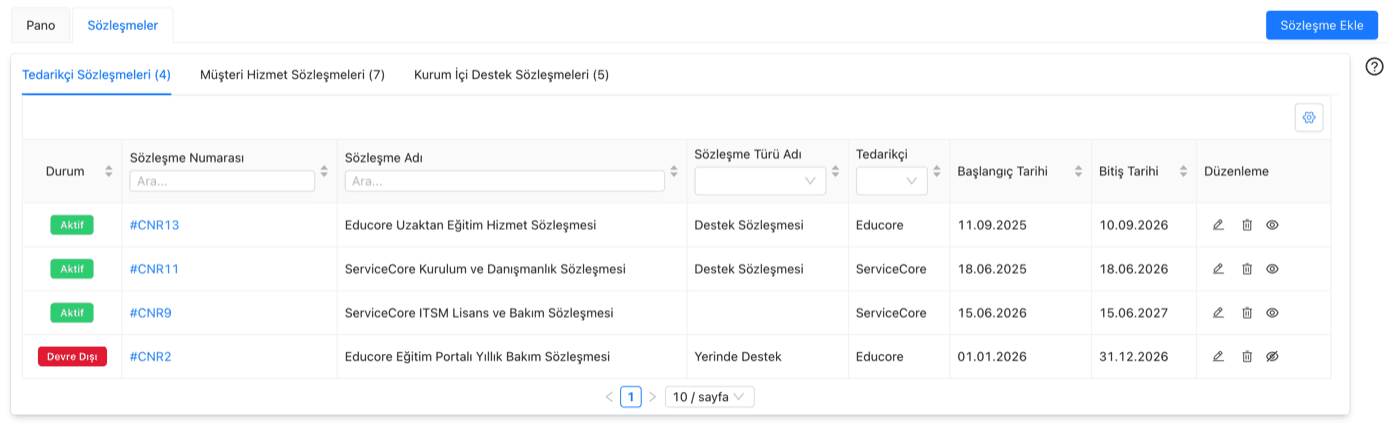Select 'Educore Uzaktan Eğitim Hizmet Sözleşmesi' cell
This screenshot has width=1400, height=439.
(x=470, y=225)
